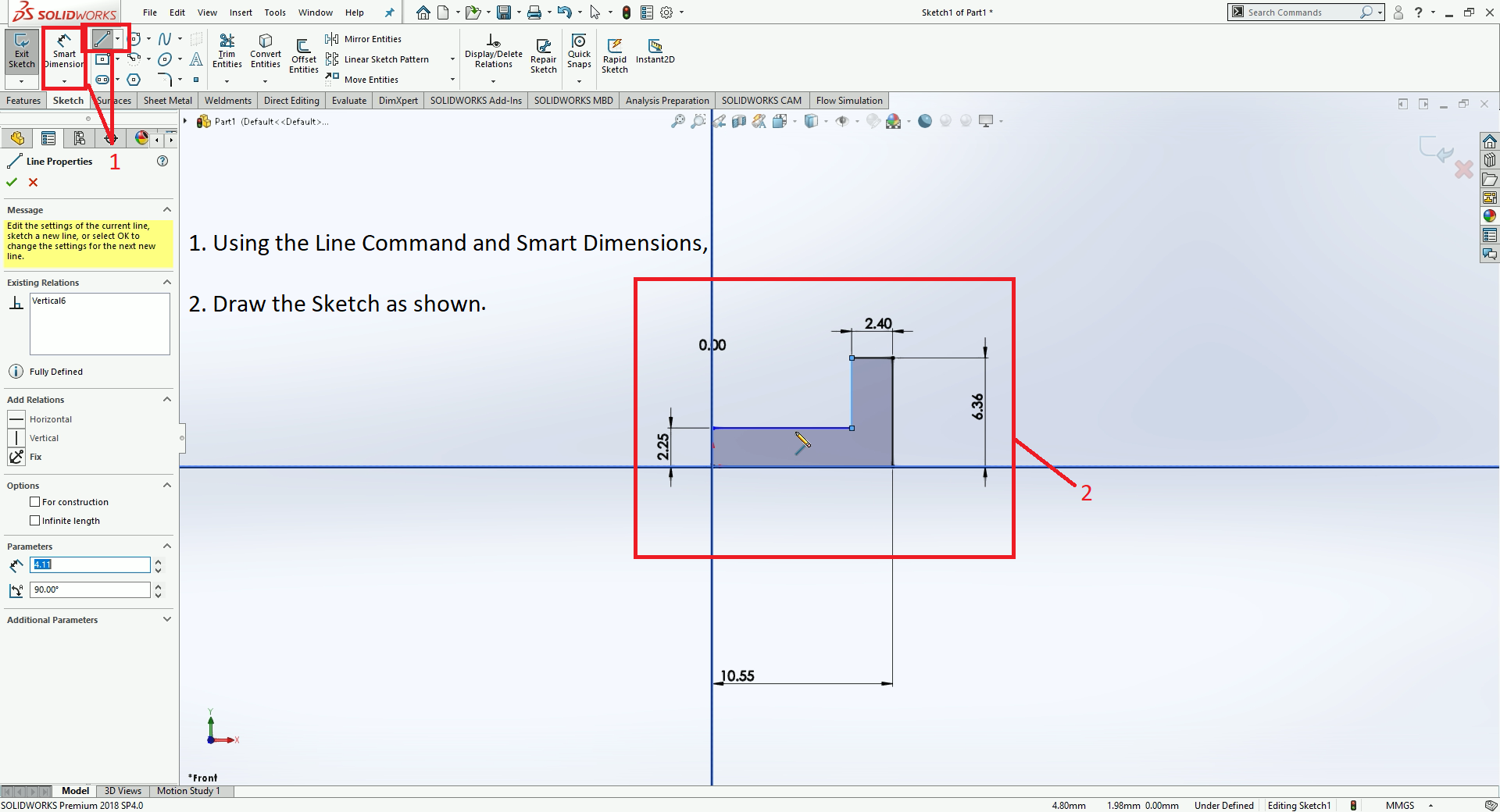Open the Smart Dimension dropdown arrow
This screenshot has width=1500, height=812.
coord(64,80)
